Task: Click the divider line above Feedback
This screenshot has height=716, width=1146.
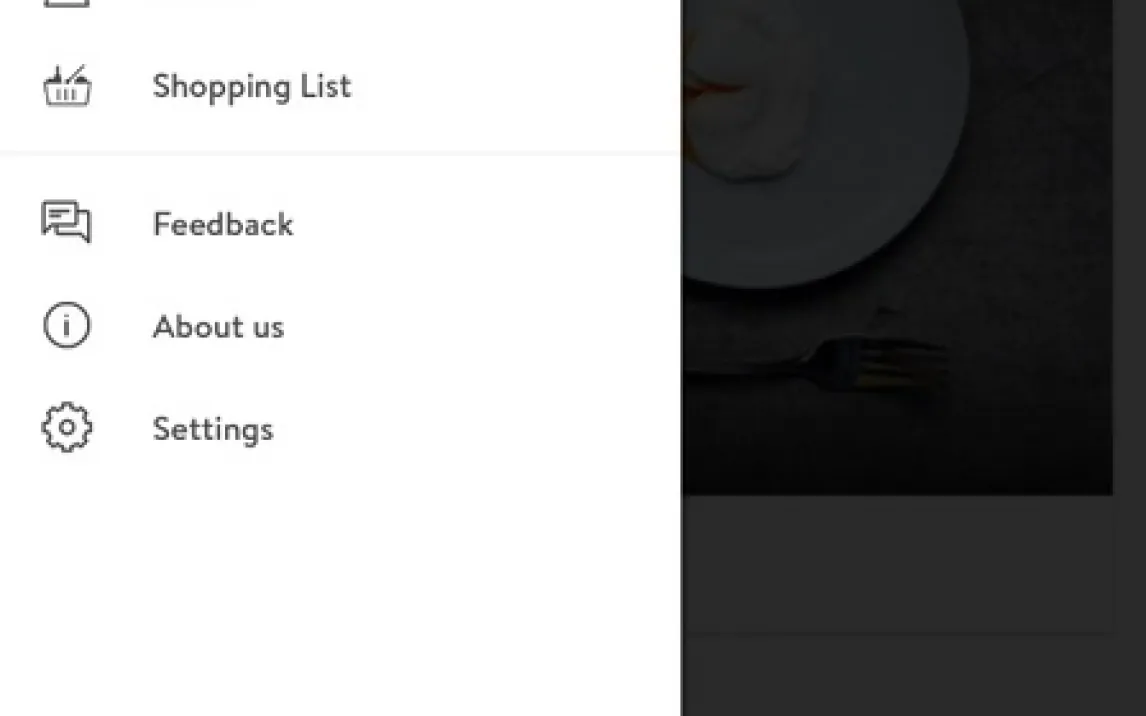Action: point(340,154)
